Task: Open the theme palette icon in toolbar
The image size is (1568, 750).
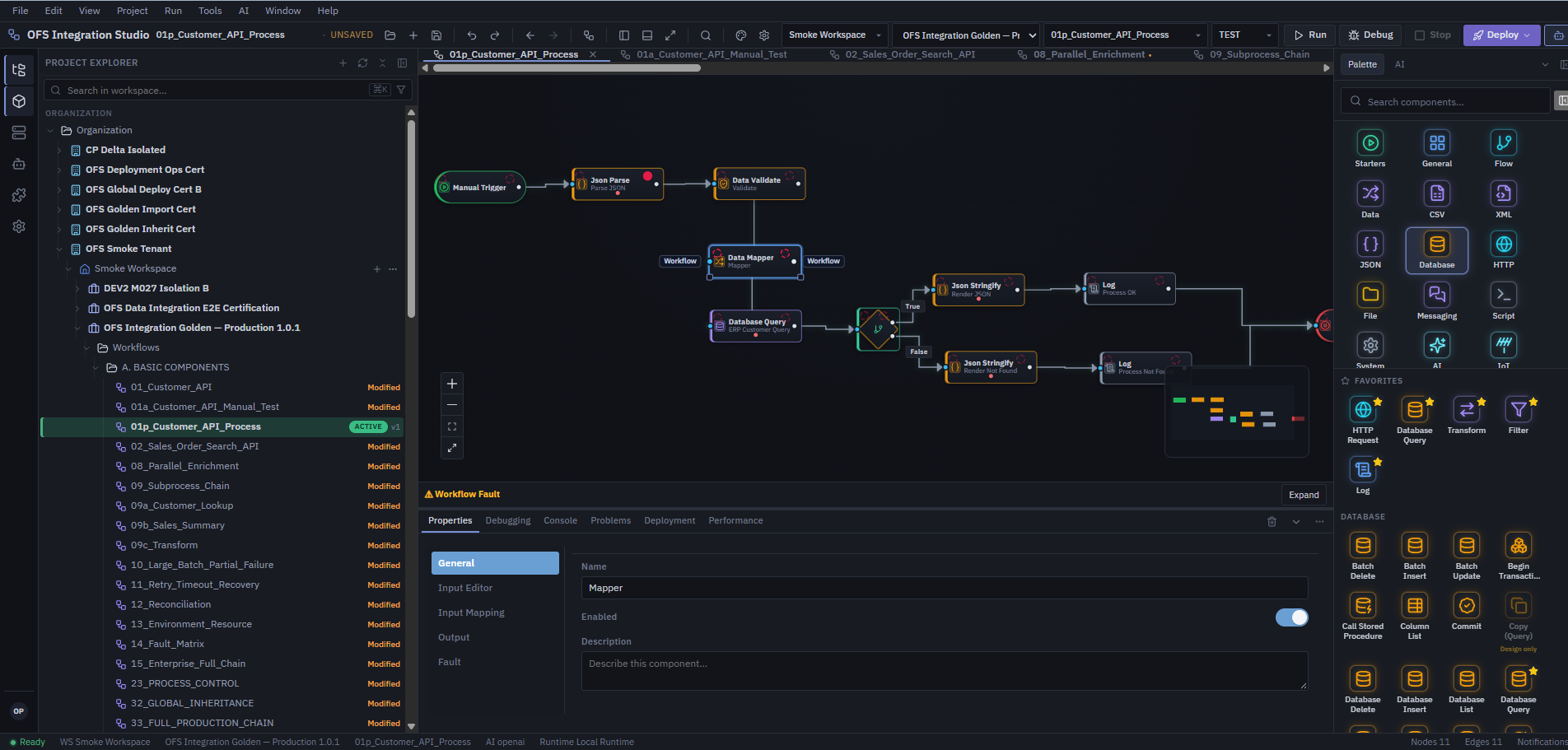Action: coord(740,35)
